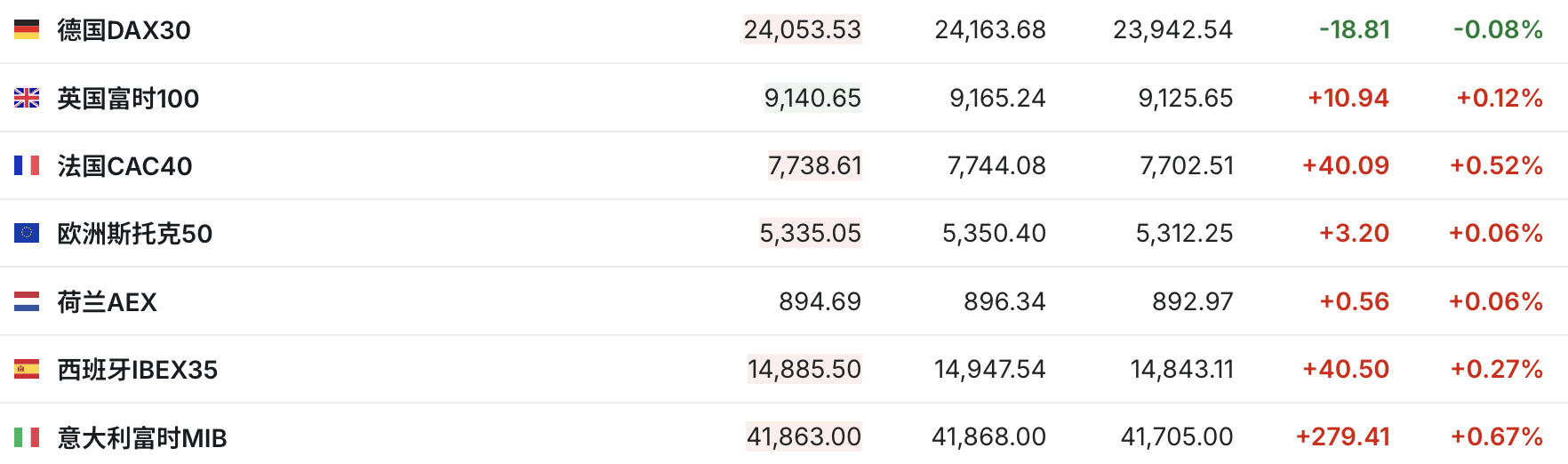Open the 西班牙IBEX35 index link
Viewport: 1568px width, 464px height.
[x=138, y=370]
